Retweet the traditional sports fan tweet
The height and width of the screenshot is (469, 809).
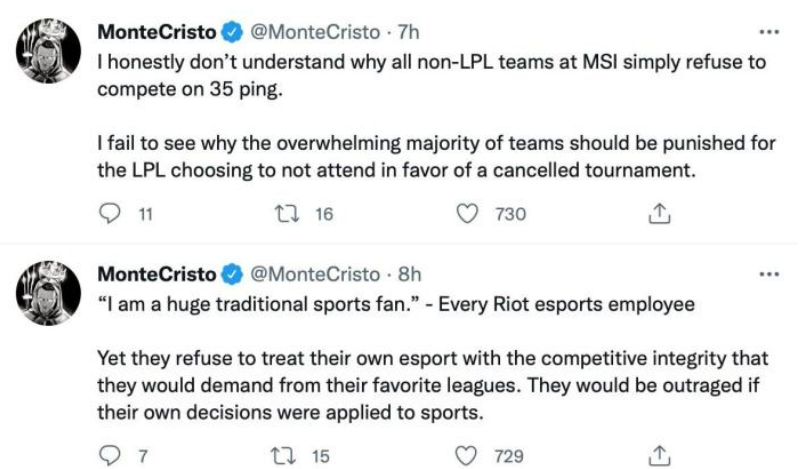coord(285,455)
